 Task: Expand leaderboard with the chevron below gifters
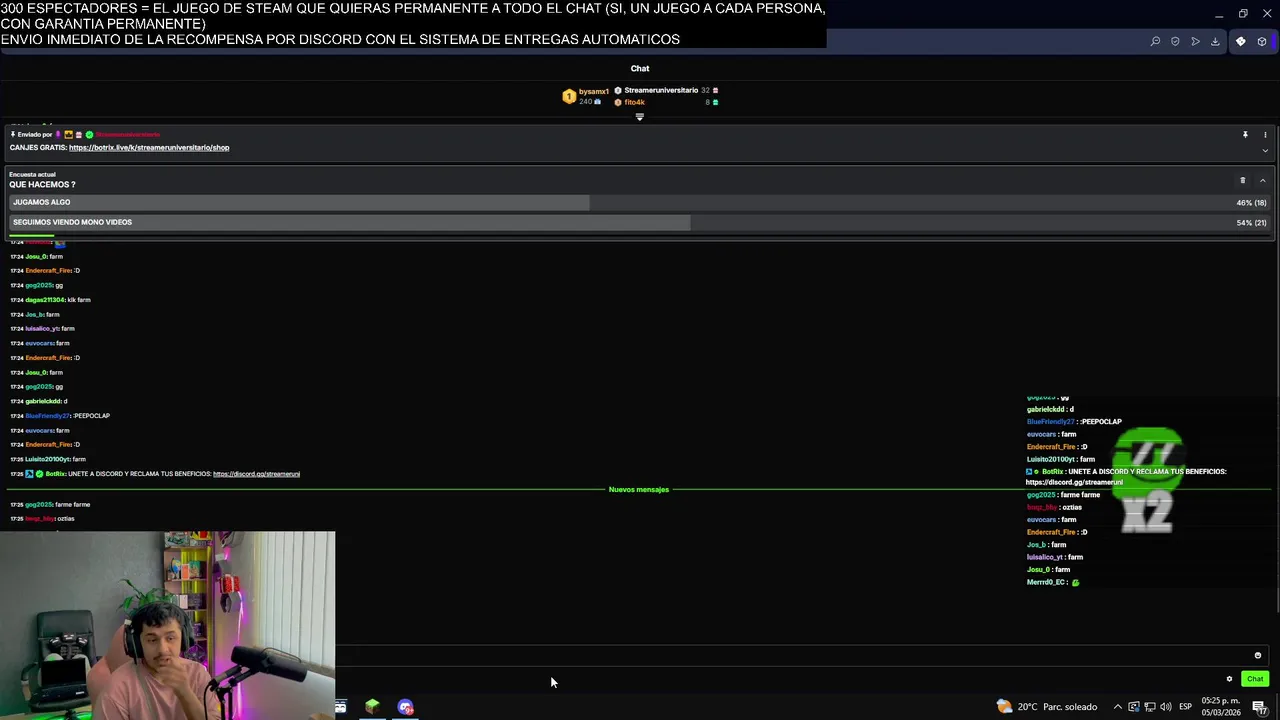tap(640, 116)
